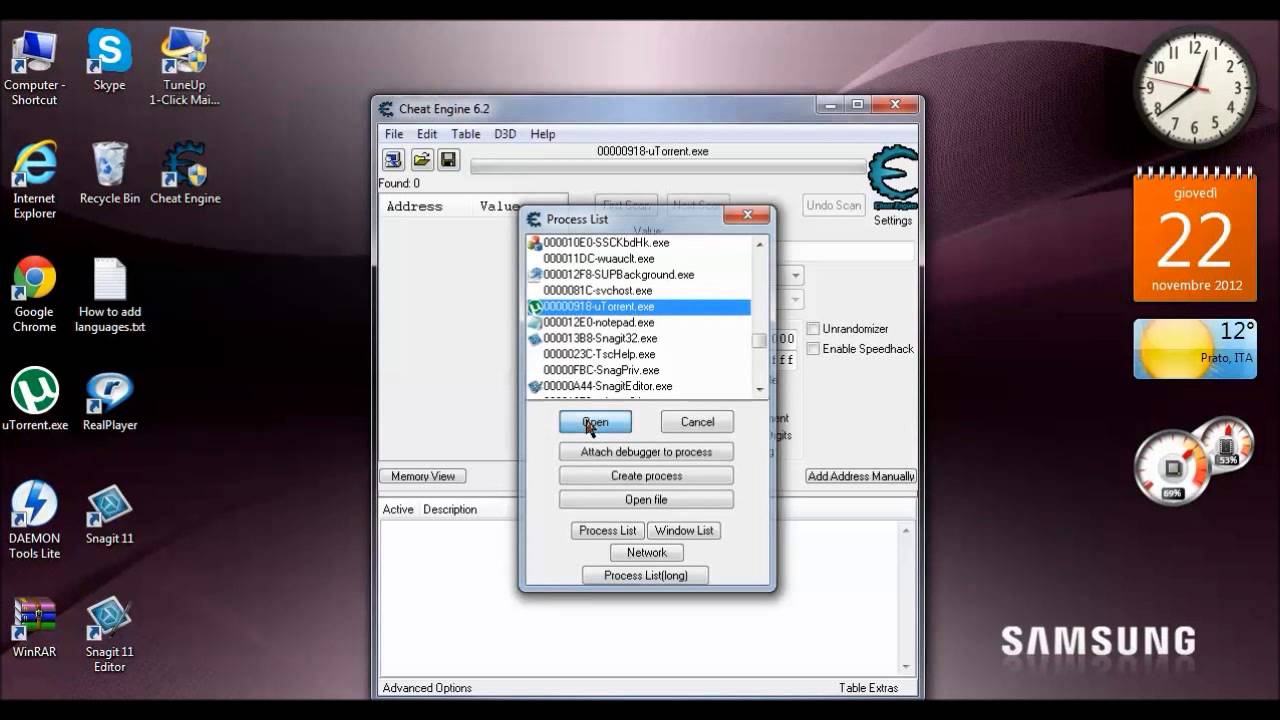Select 00000918-uTorrent.exe process row
Screen dimensions: 1280x720
[639, 307]
